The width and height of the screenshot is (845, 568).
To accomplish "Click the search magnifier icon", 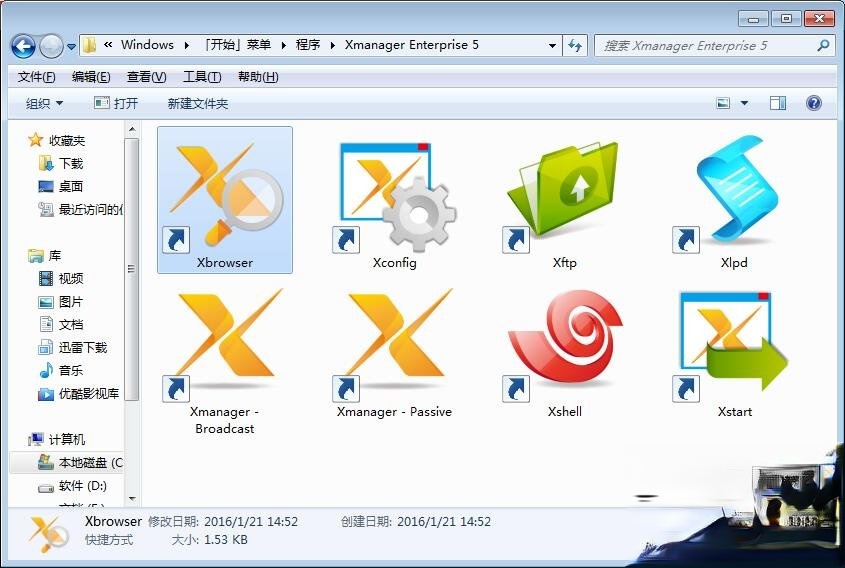I will pyautogui.click(x=823, y=46).
